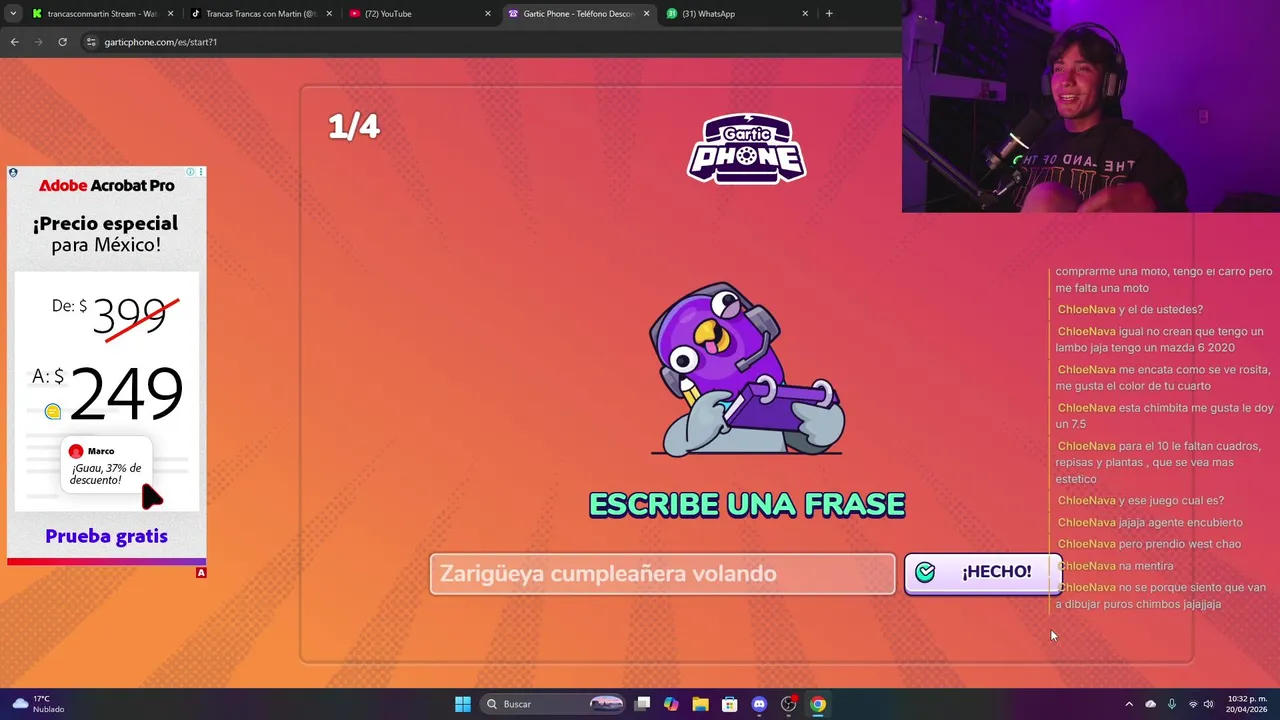Screen dimensions: 1280x720
Task: Click the purple robot mascot illustration
Action: pos(747,369)
